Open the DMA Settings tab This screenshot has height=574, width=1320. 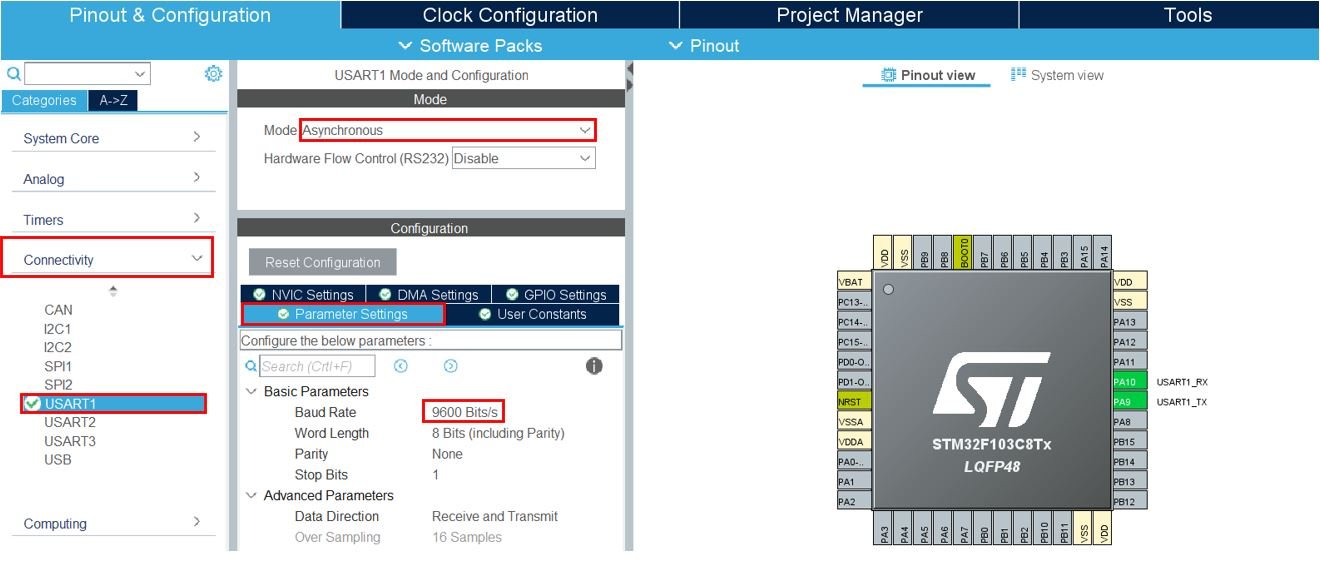tap(429, 294)
